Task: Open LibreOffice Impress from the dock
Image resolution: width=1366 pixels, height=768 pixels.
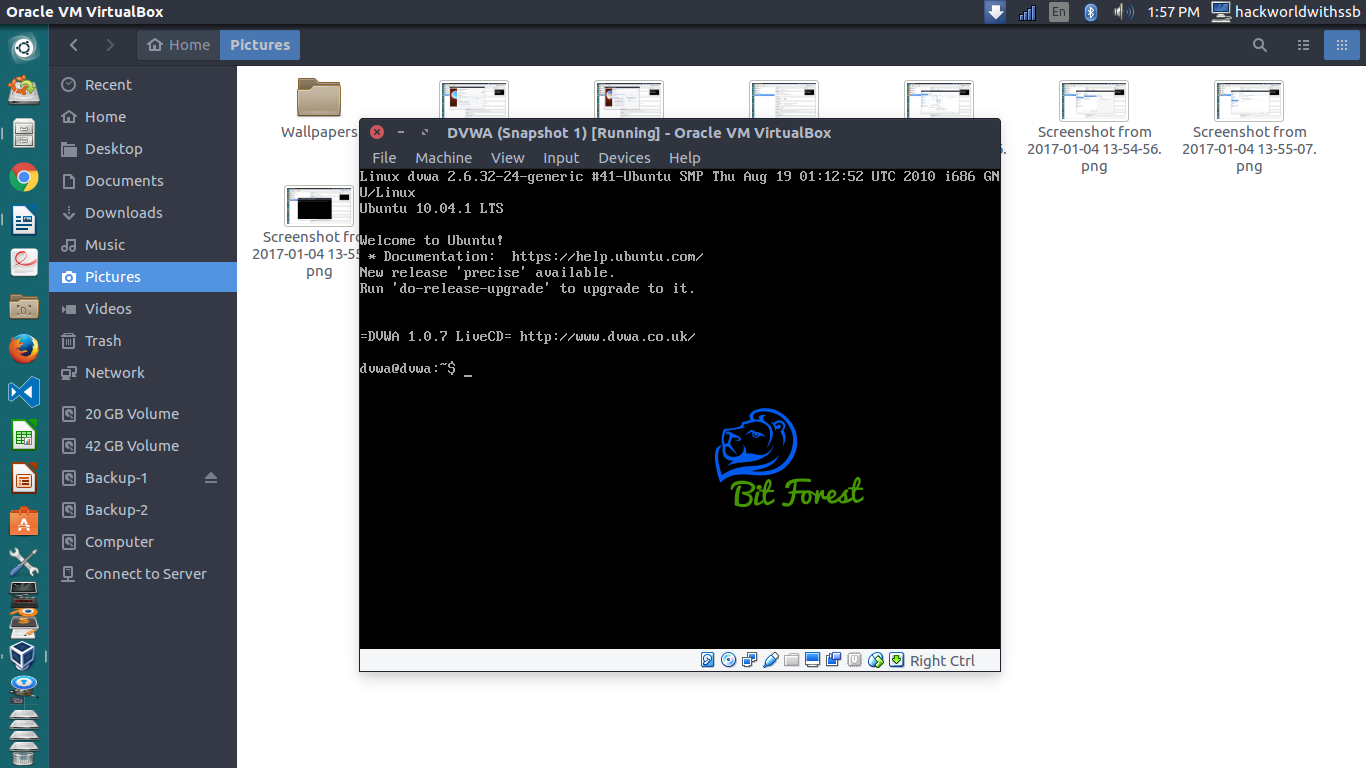Action: (x=24, y=478)
